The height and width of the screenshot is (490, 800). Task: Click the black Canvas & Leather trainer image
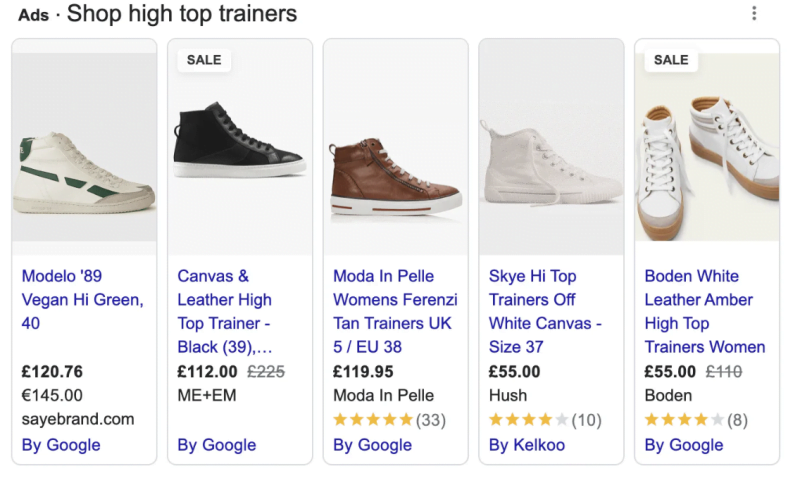[240, 145]
